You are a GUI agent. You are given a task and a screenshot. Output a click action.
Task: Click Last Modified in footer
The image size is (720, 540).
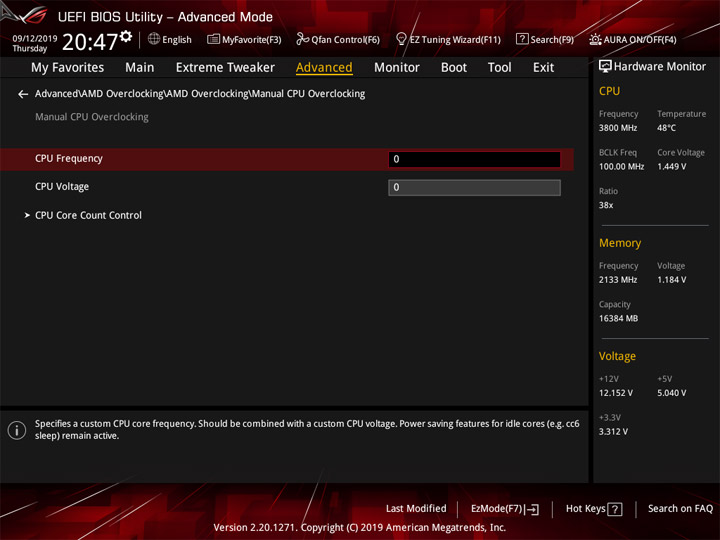[416, 509]
